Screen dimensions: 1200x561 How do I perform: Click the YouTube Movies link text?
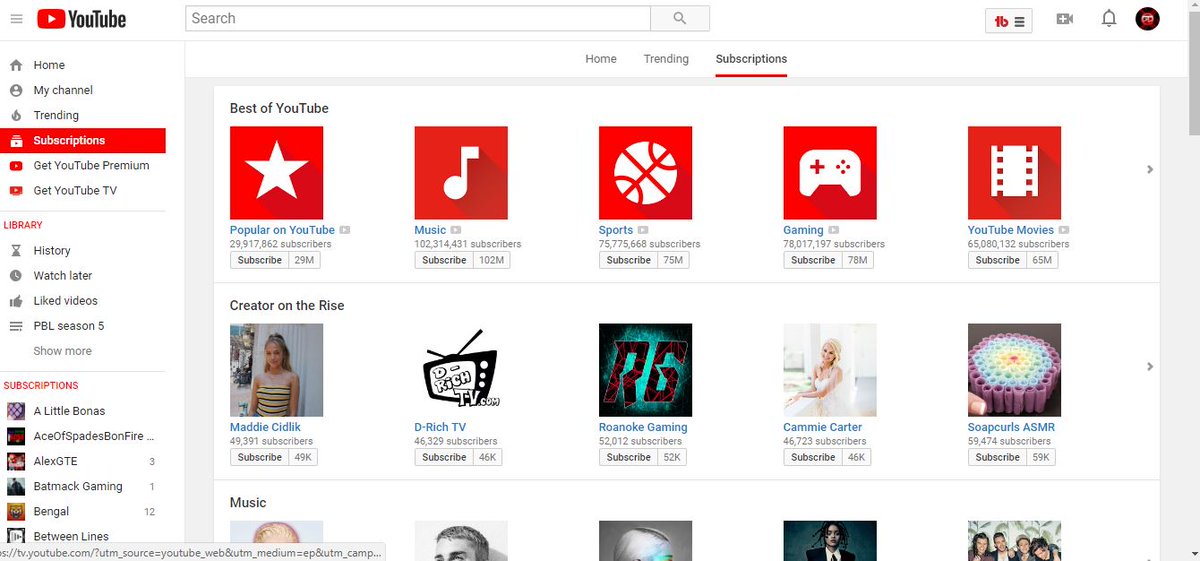click(1011, 230)
